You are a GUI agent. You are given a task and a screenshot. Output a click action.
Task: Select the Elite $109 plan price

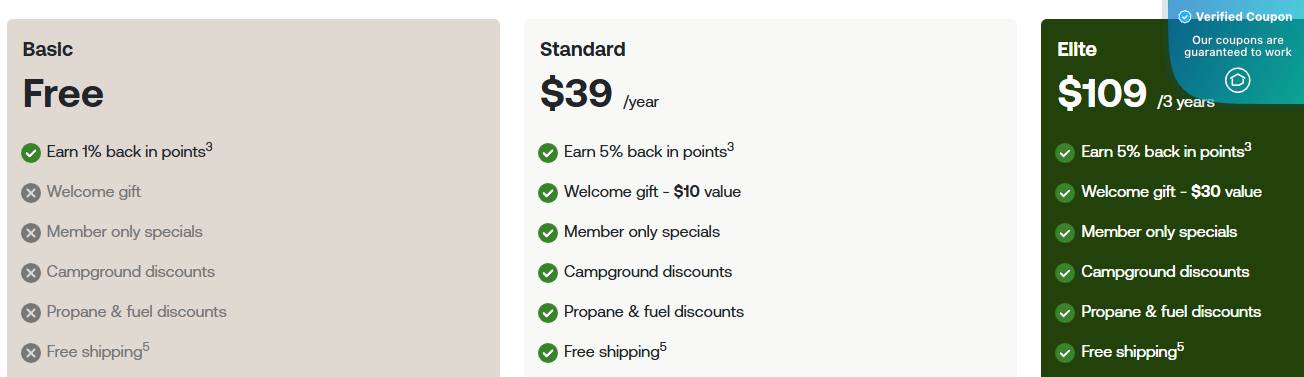[1102, 94]
